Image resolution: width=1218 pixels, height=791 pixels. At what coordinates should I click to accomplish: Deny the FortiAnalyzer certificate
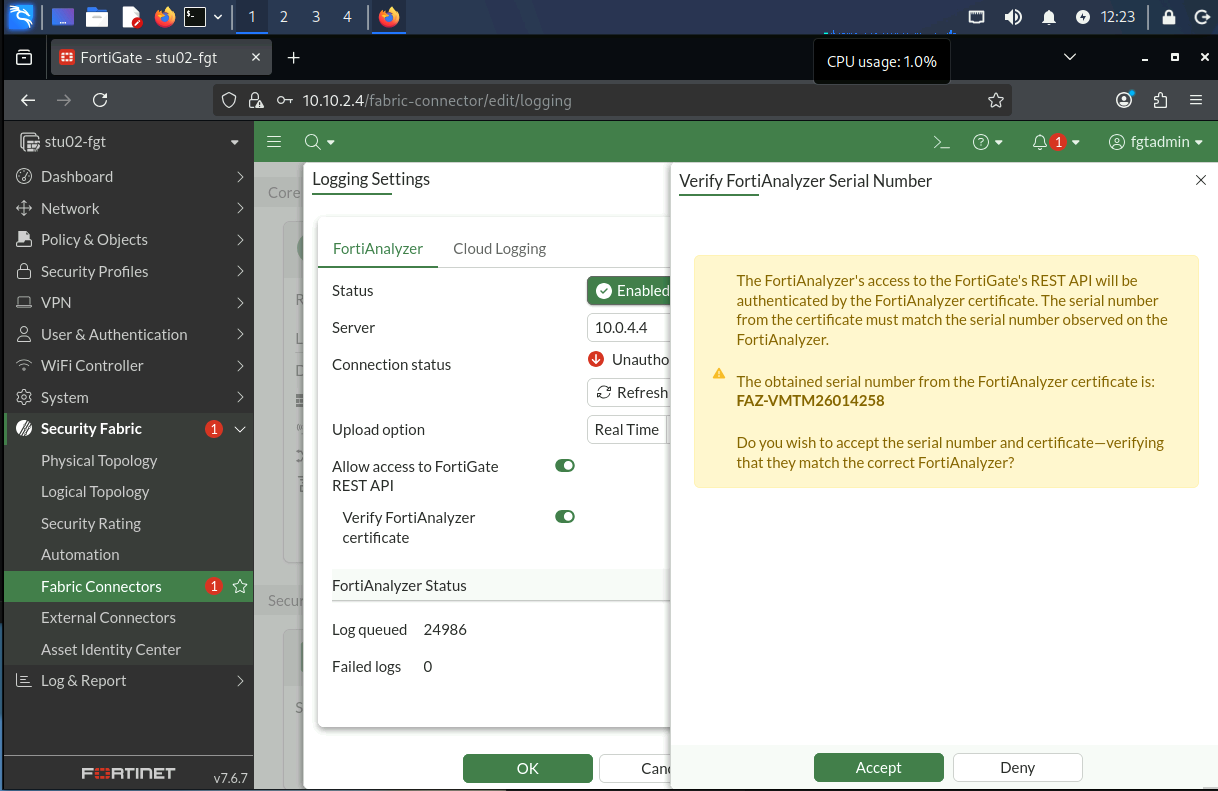pyautogui.click(x=1018, y=767)
